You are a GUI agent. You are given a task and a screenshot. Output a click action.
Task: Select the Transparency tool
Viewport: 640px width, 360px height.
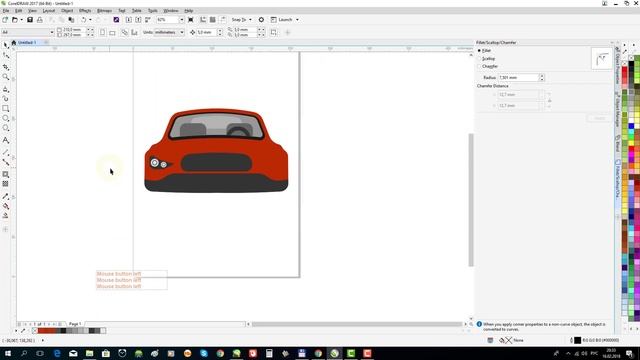pyautogui.click(x=6, y=184)
